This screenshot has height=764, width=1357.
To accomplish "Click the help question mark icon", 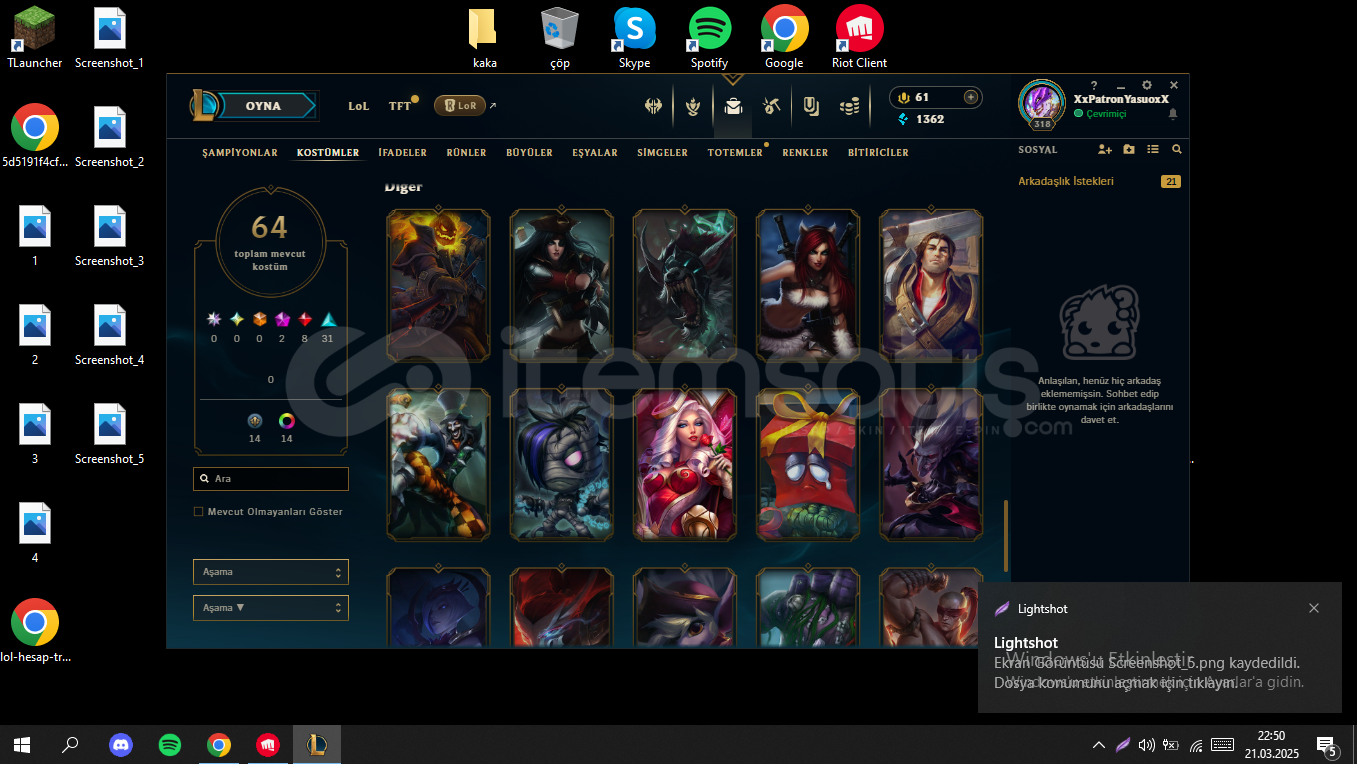I will click(1094, 86).
